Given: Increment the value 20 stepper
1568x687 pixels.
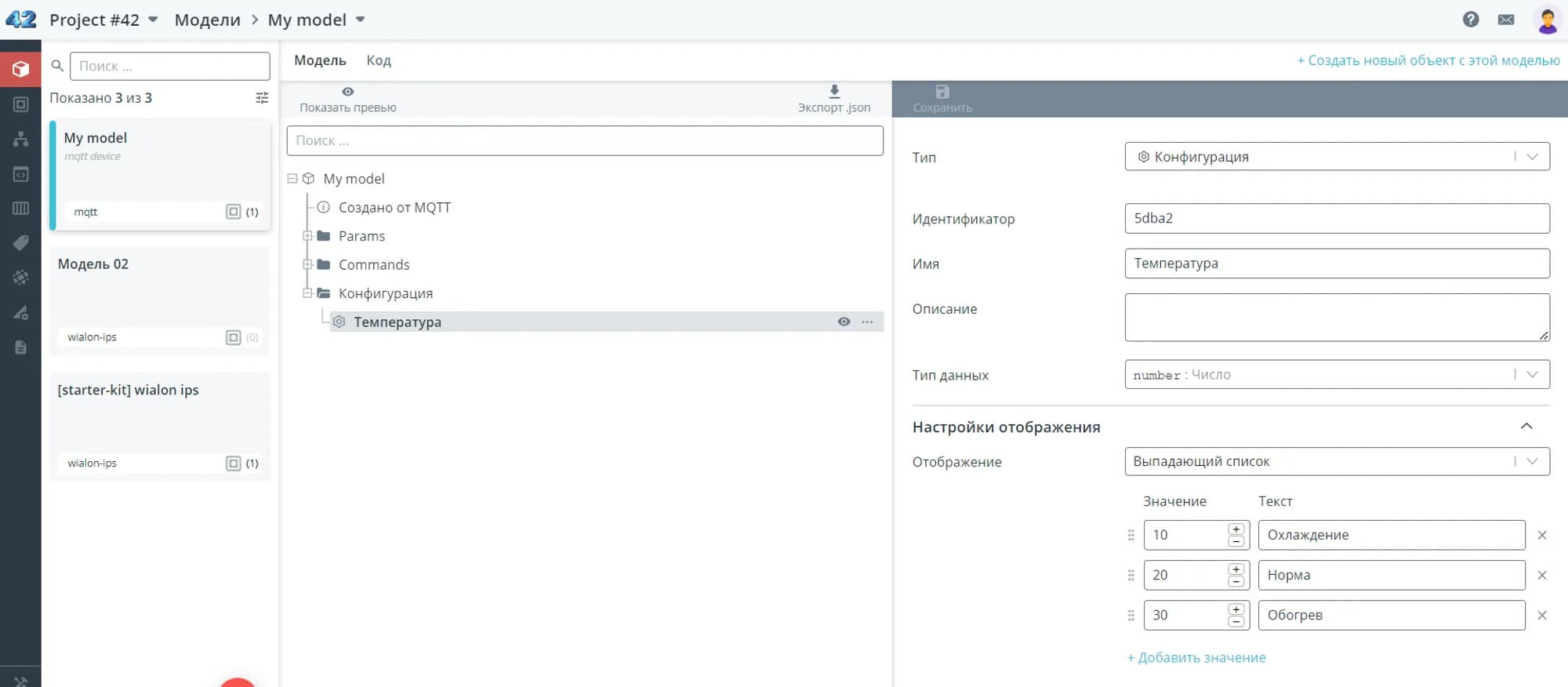Looking at the screenshot, I should (1236, 569).
